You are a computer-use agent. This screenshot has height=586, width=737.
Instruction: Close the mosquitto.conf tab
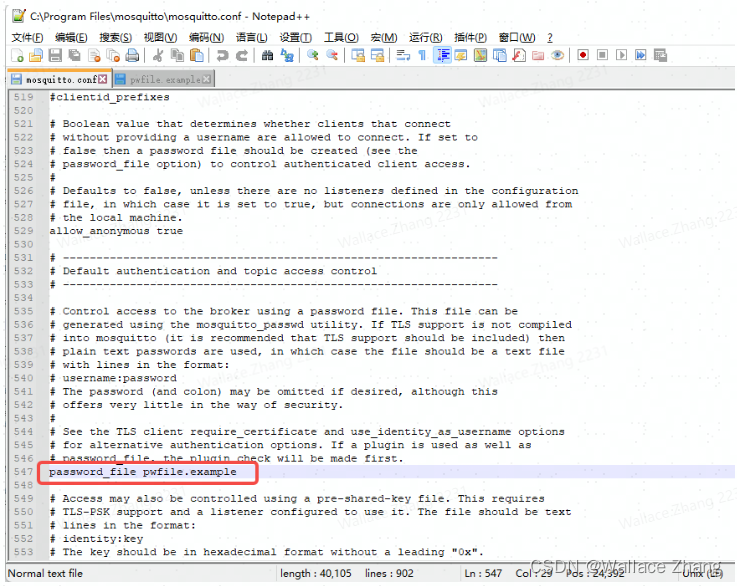click(x=102, y=79)
